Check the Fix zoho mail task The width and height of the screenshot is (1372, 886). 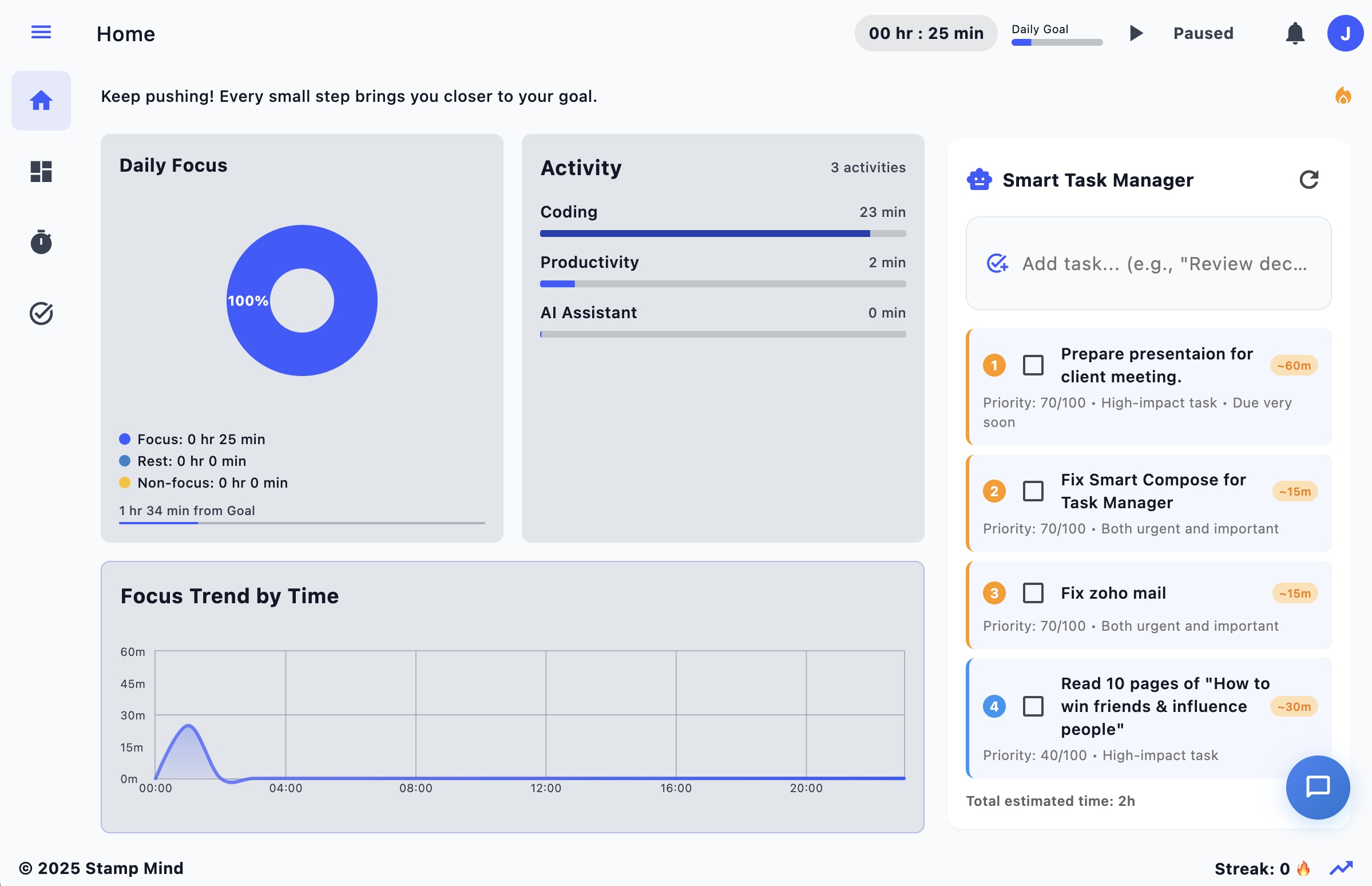pos(1033,593)
